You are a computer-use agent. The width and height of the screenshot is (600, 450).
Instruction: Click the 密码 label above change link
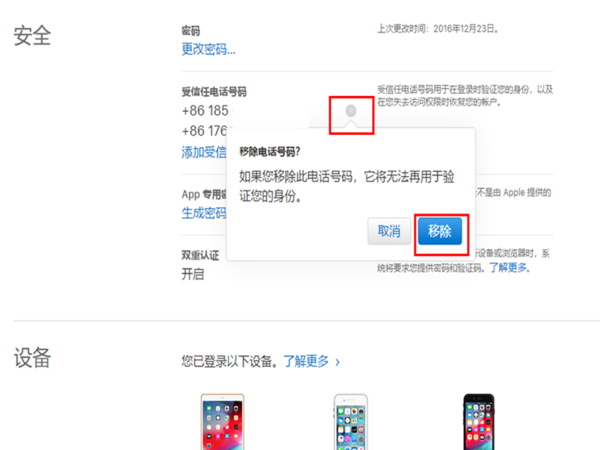pyautogui.click(x=191, y=31)
